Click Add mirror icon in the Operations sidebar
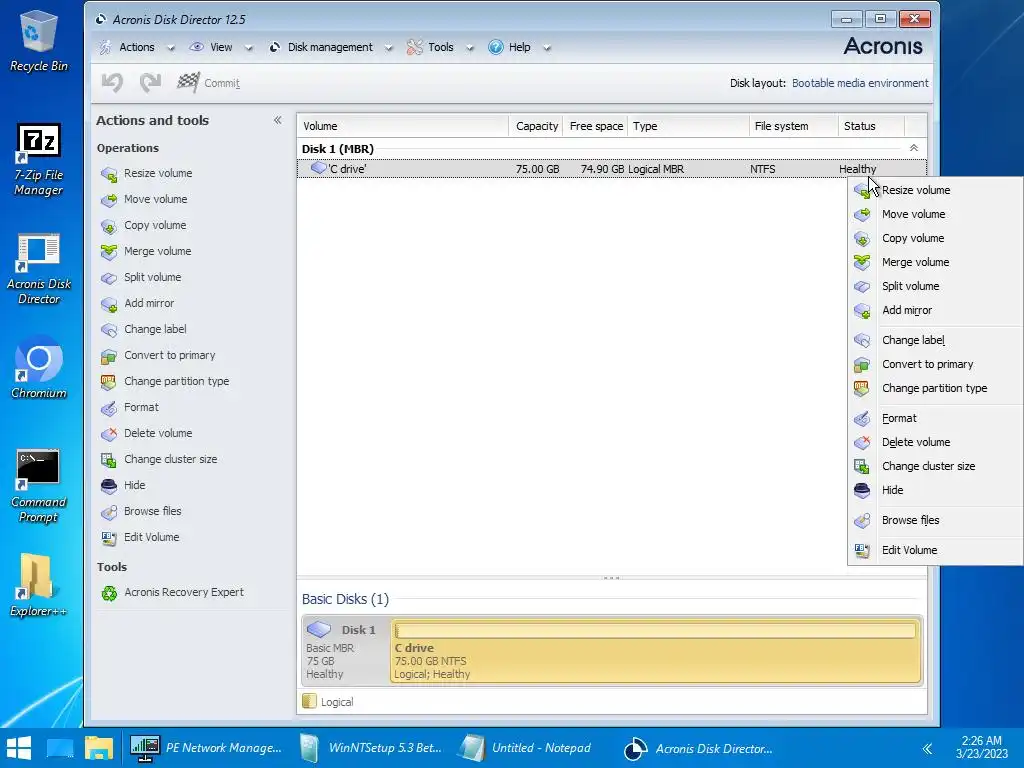The image size is (1024, 768). pos(109,304)
